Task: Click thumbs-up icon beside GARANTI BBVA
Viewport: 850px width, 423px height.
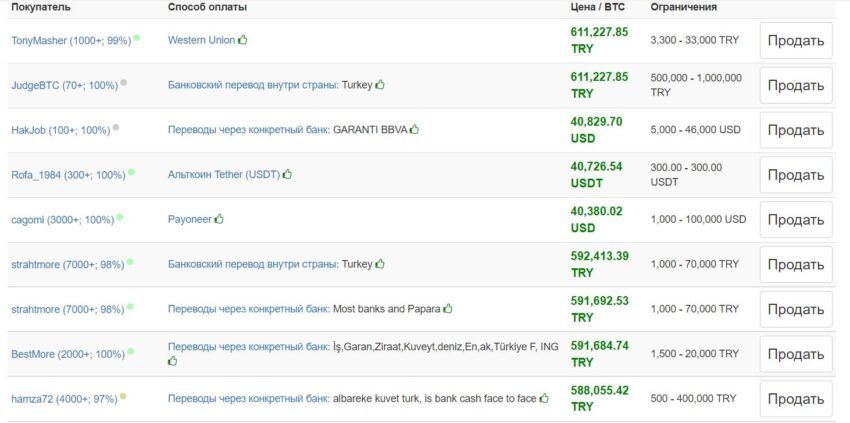Action: [x=414, y=129]
